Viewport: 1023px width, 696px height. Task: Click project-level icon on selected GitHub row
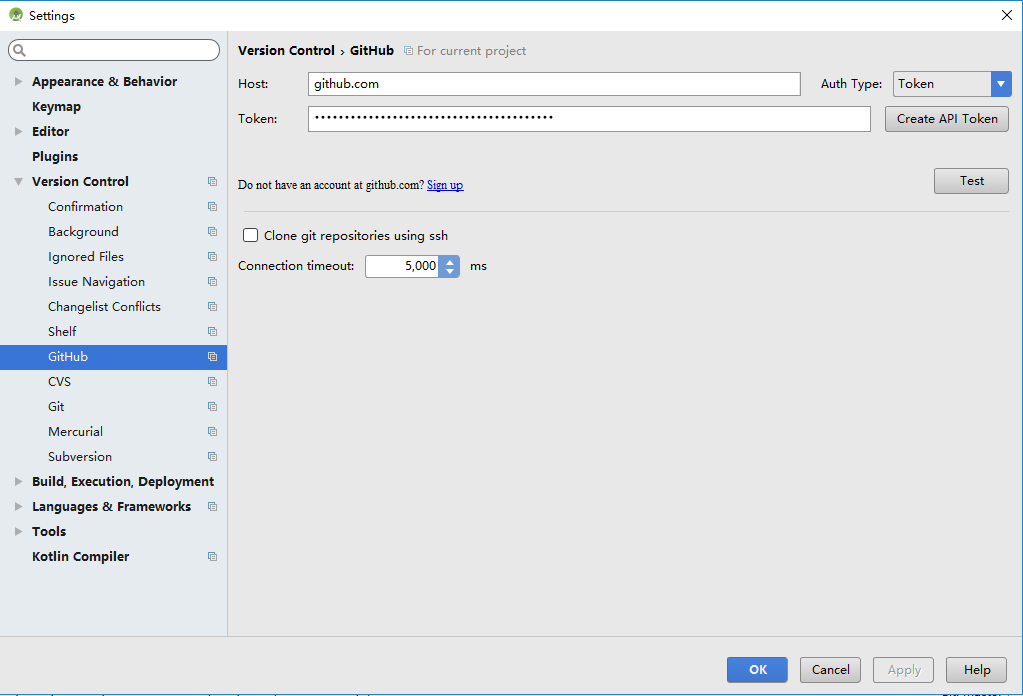(212, 356)
